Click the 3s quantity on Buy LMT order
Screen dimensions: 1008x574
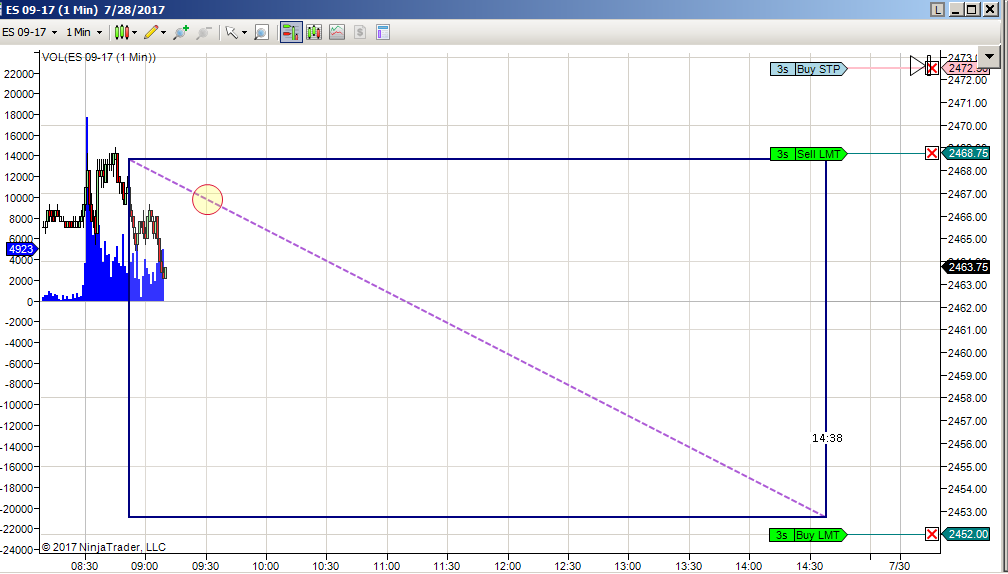783,535
